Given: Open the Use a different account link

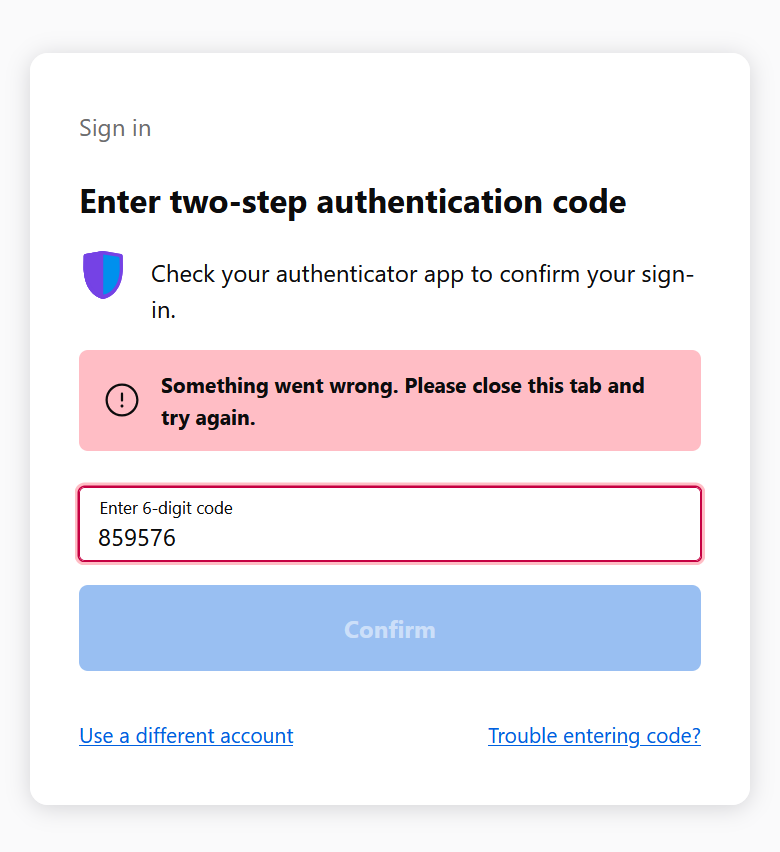Looking at the screenshot, I should click(186, 736).
